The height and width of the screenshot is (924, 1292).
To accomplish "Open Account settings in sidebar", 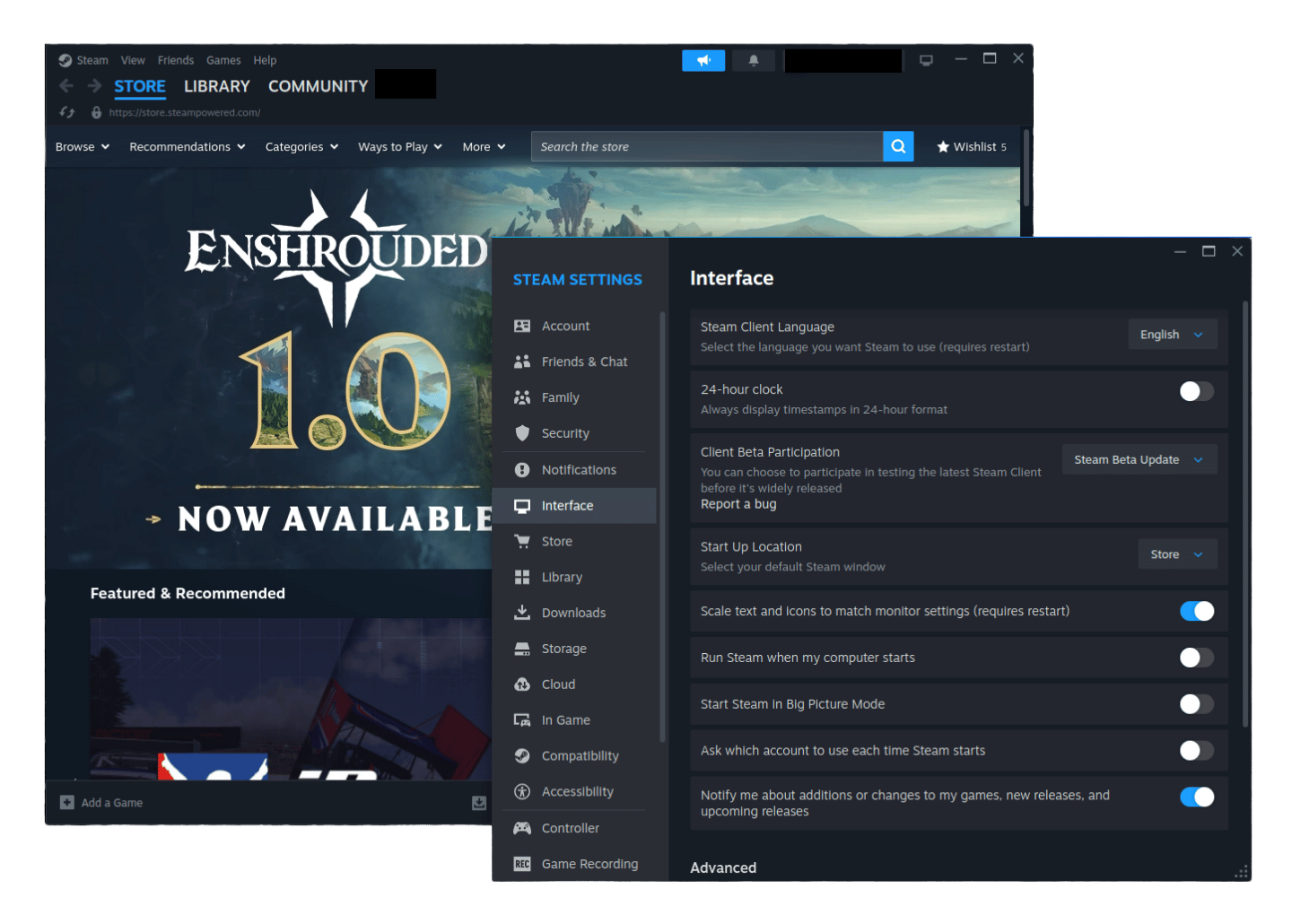I will coord(574,326).
